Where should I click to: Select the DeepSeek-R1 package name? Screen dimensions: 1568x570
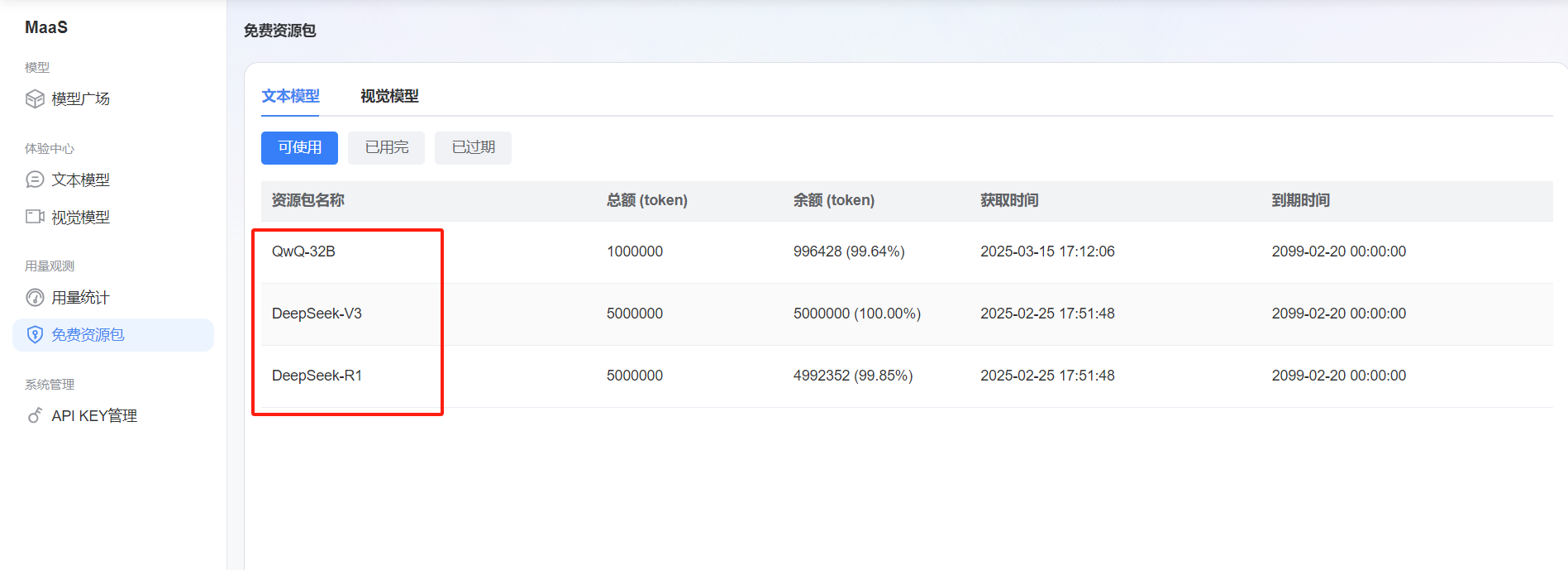tap(317, 376)
